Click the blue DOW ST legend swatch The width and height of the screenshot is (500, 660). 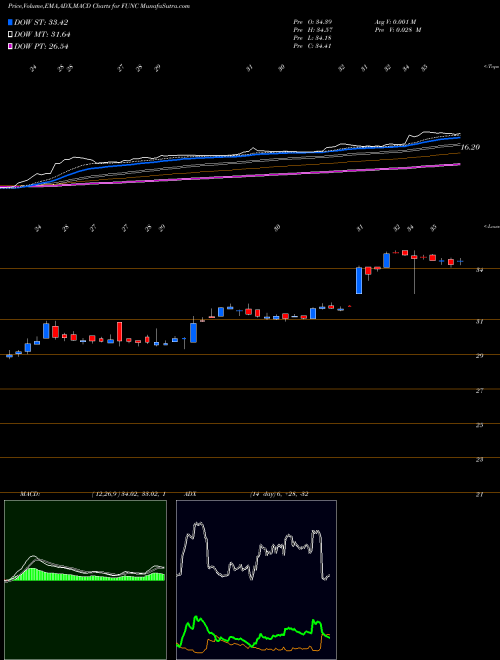click(x=10, y=22)
